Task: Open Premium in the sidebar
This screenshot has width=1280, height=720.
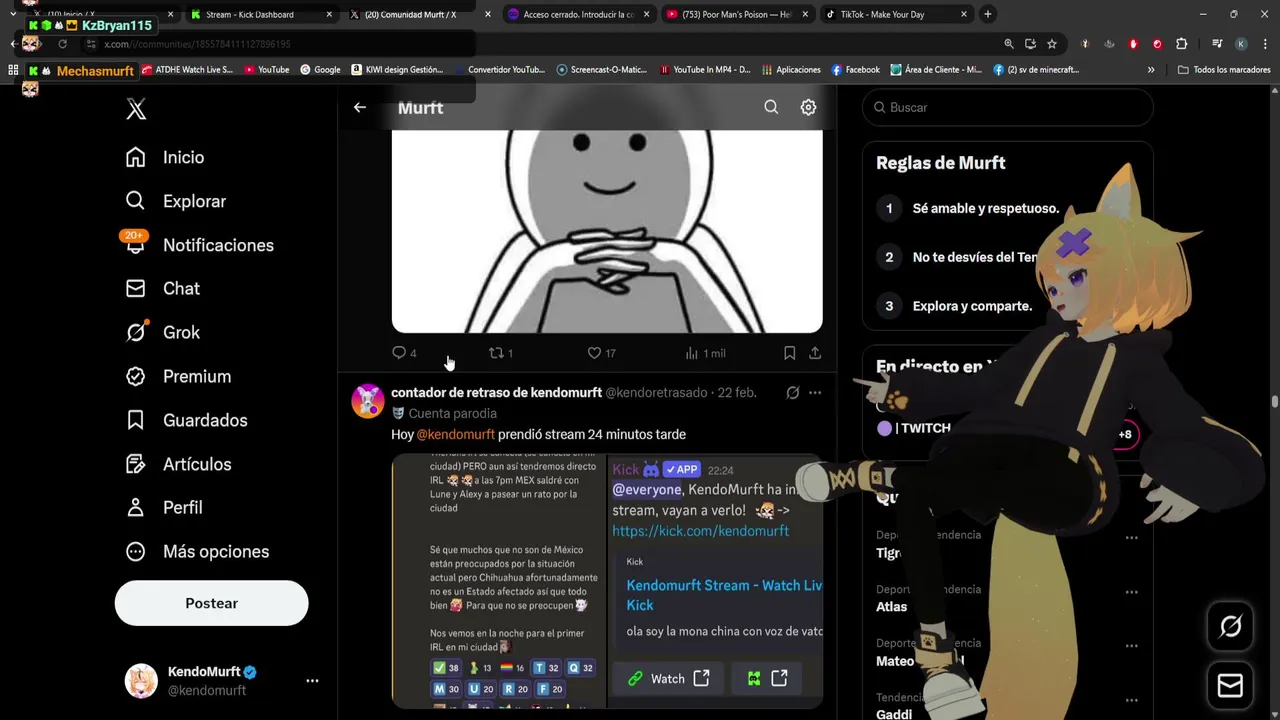Action: coord(178,376)
